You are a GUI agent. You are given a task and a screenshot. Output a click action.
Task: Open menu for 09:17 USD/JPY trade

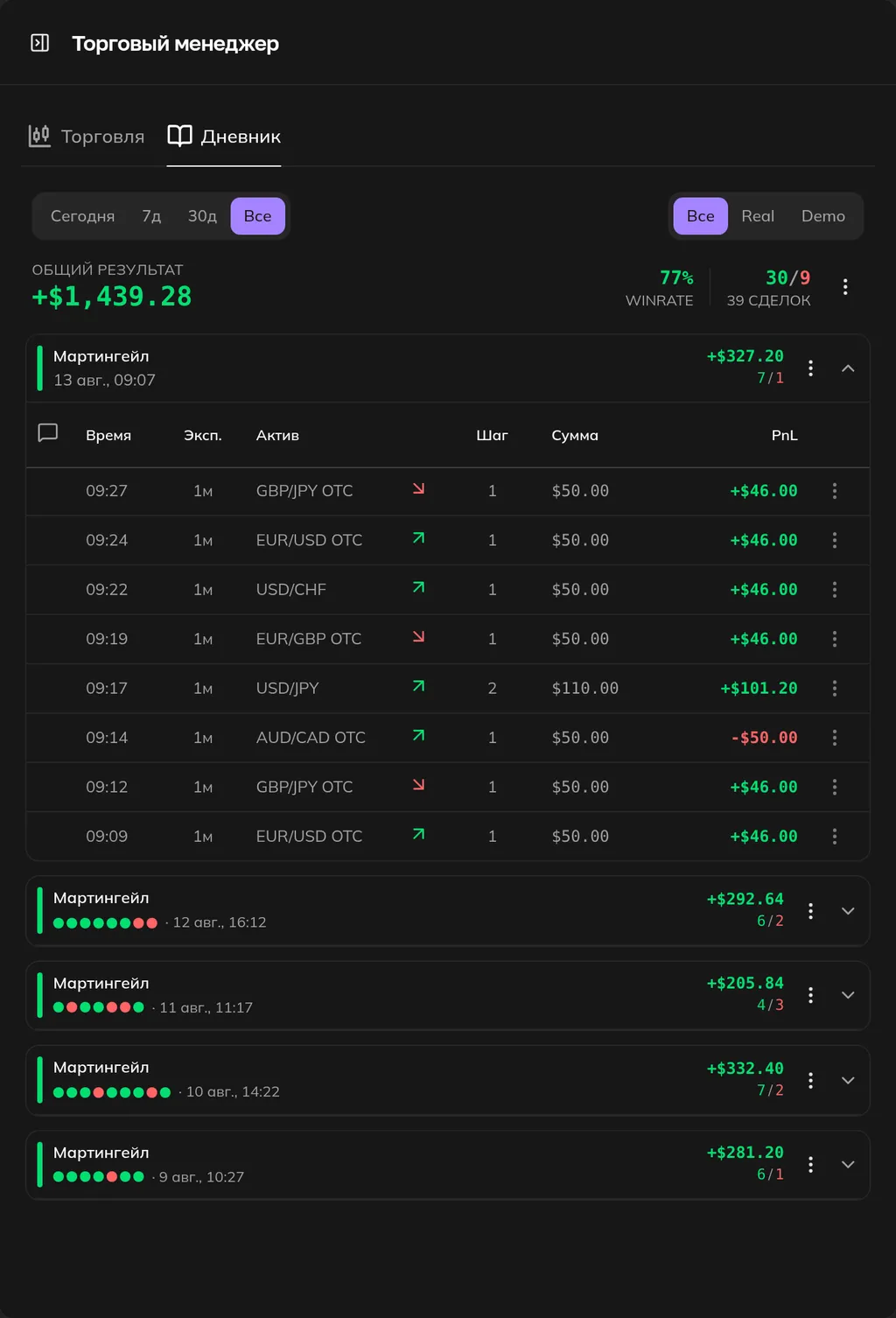pos(835,689)
